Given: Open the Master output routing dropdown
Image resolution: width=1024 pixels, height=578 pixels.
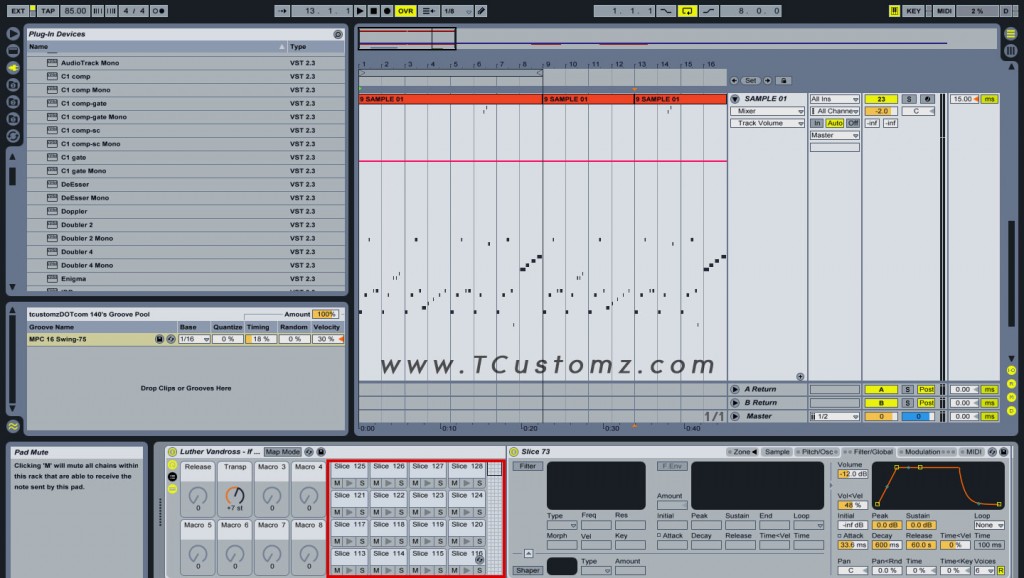Looking at the screenshot, I should (835, 135).
